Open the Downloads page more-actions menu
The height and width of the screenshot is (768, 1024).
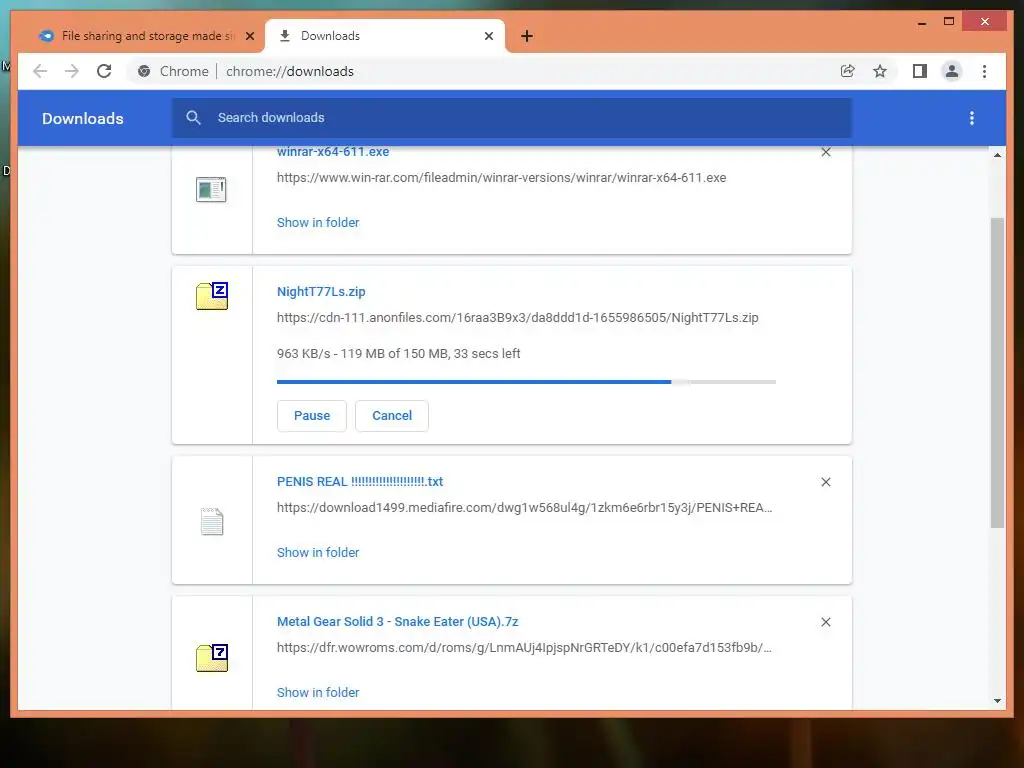click(x=972, y=118)
